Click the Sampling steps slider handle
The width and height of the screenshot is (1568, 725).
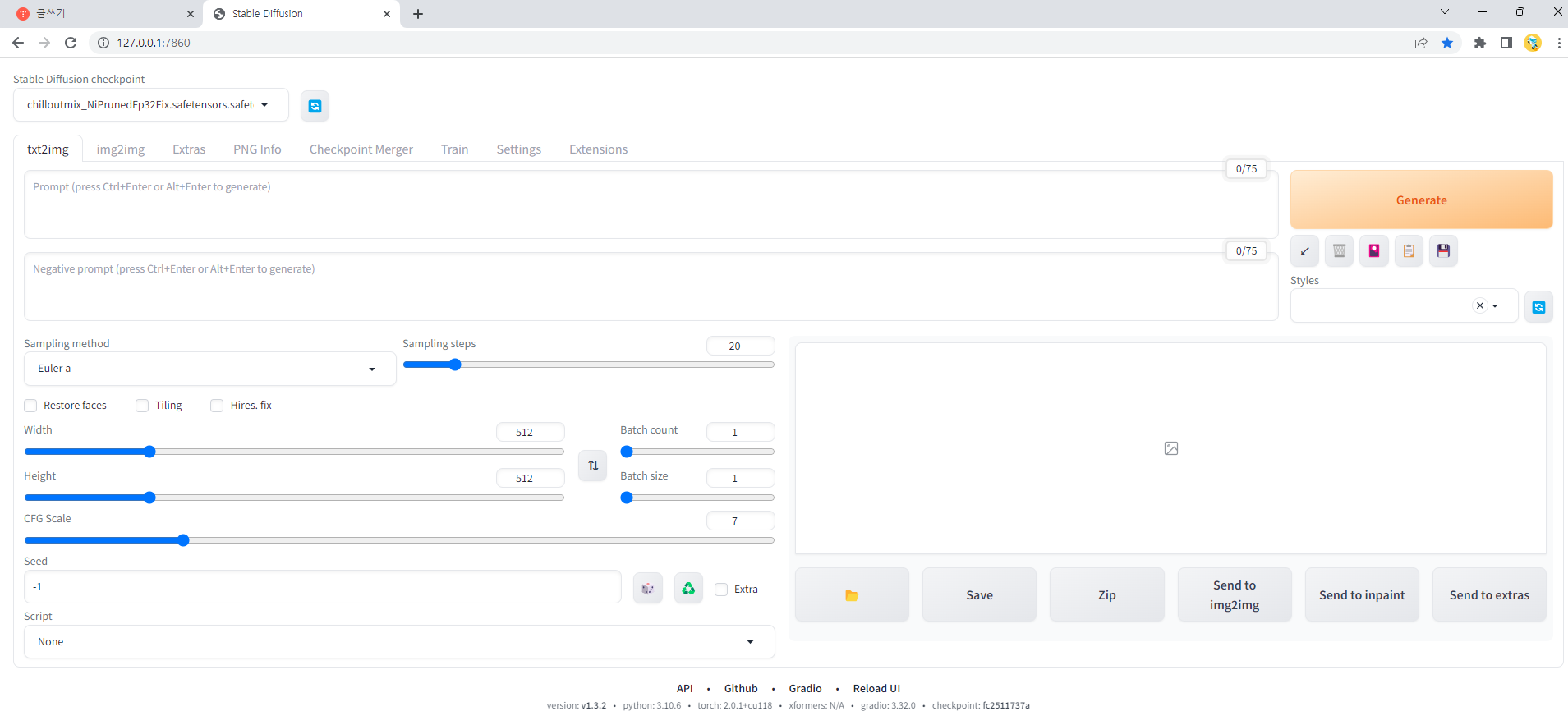[x=455, y=365]
